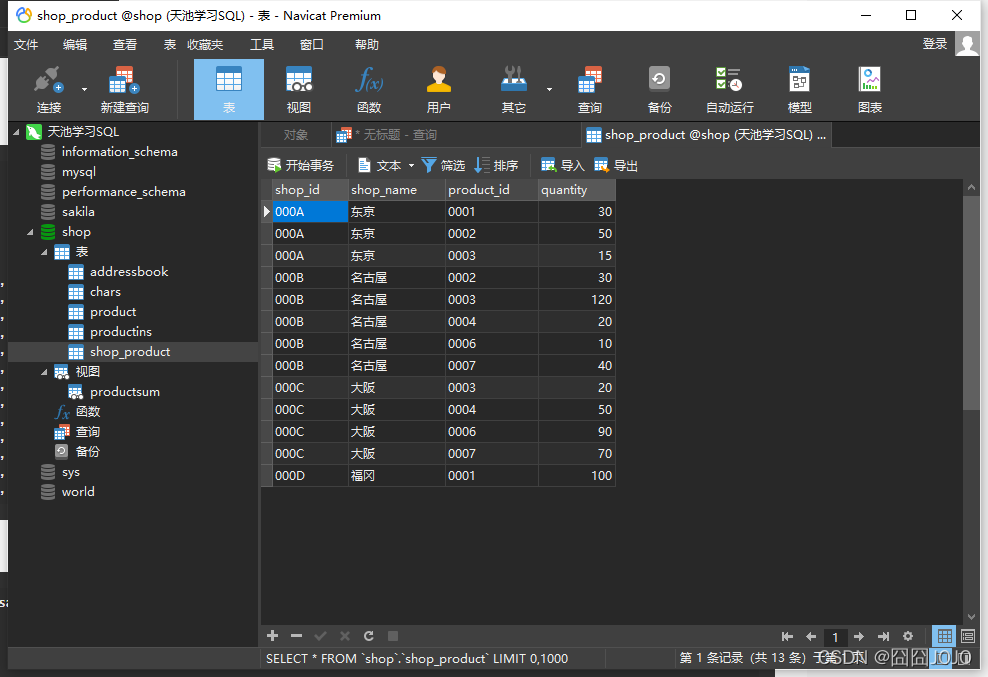Collapse the 天池学习SQL connection node
The height and width of the screenshot is (677, 988).
(16, 132)
